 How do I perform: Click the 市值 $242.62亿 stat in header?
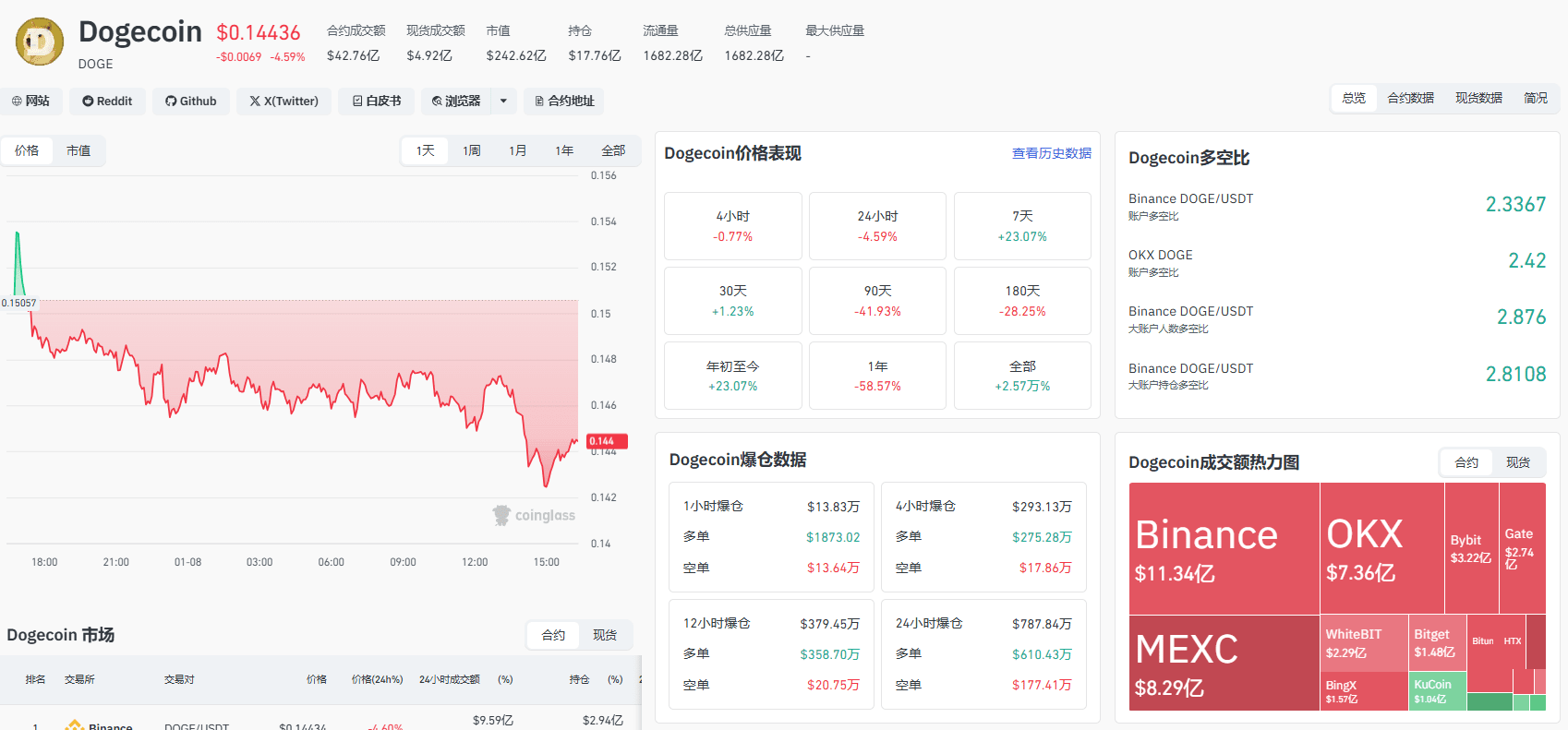point(516,43)
